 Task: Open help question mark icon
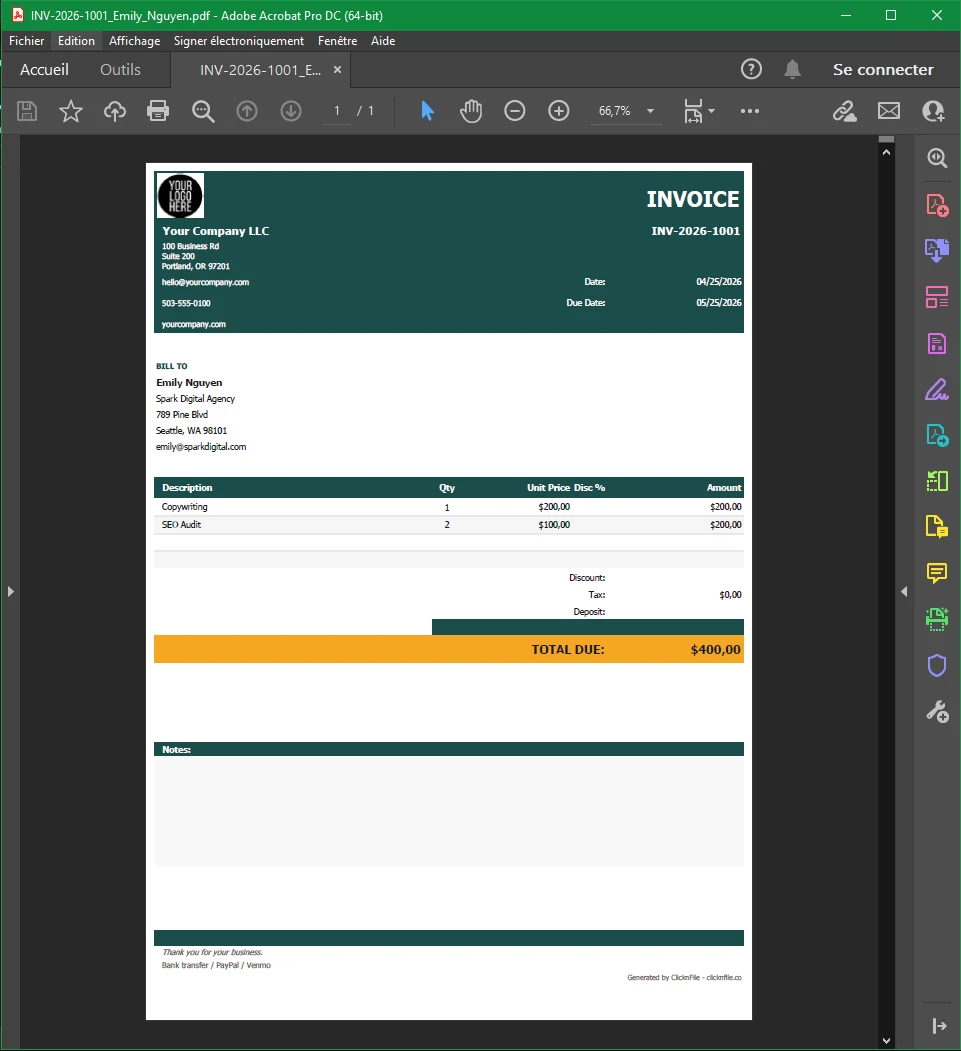point(751,69)
